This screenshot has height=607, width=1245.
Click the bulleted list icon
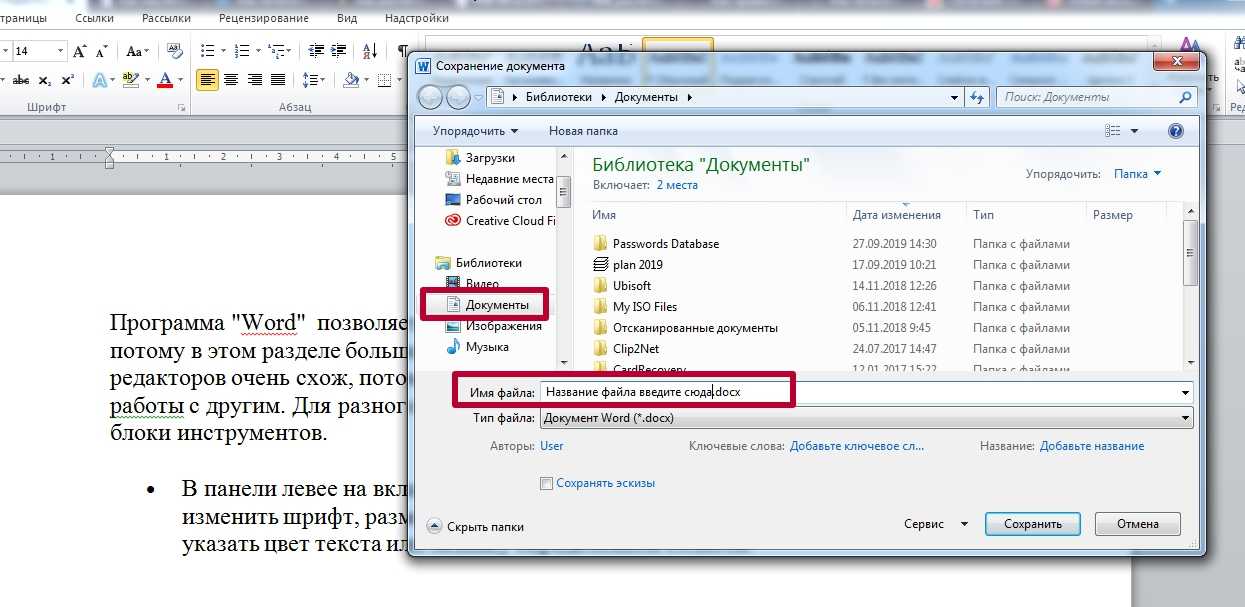coord(208,51)
